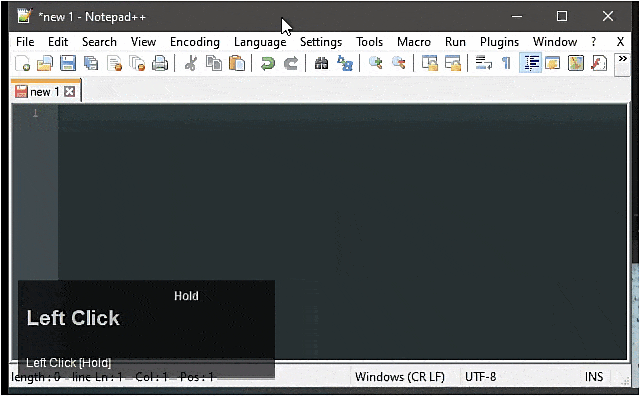Toggle word wrap toolbar icon
Screen dimensions: 640x396
(483, 63)
